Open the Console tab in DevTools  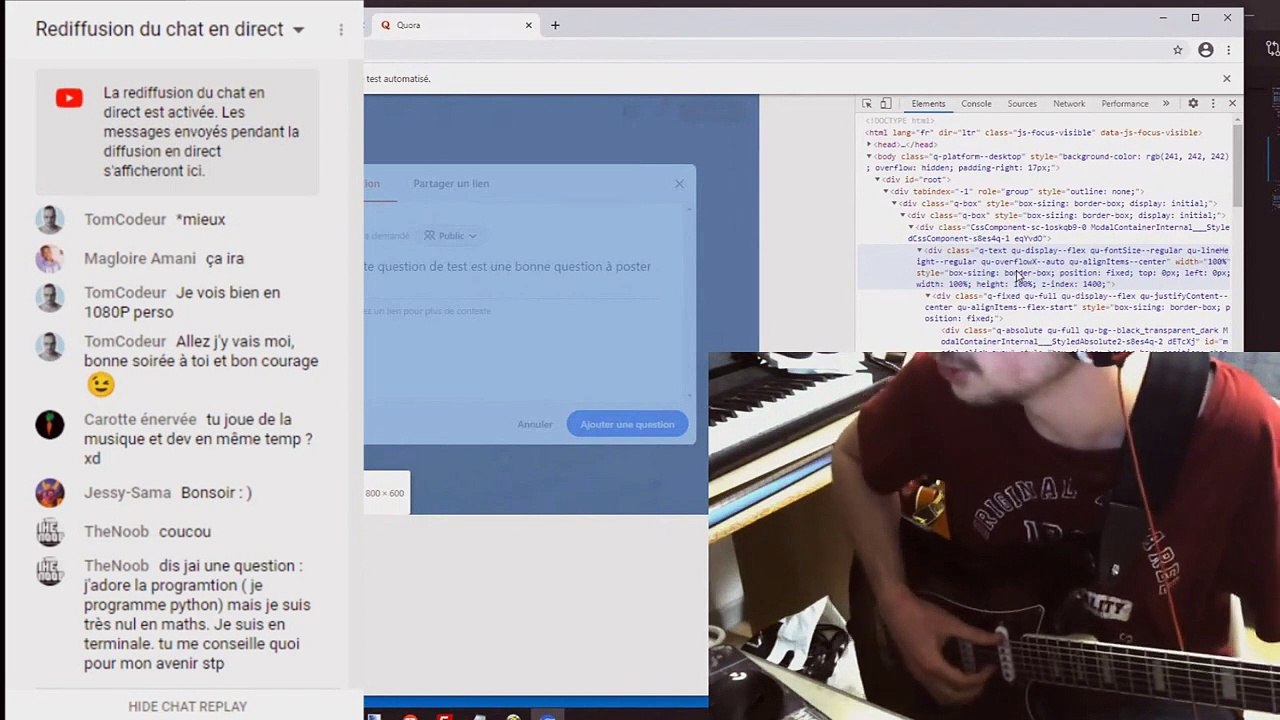(976, 104)
